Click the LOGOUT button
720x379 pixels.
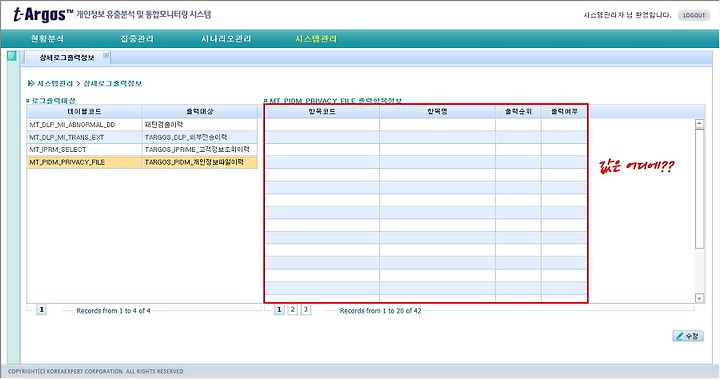pos(693,15)
